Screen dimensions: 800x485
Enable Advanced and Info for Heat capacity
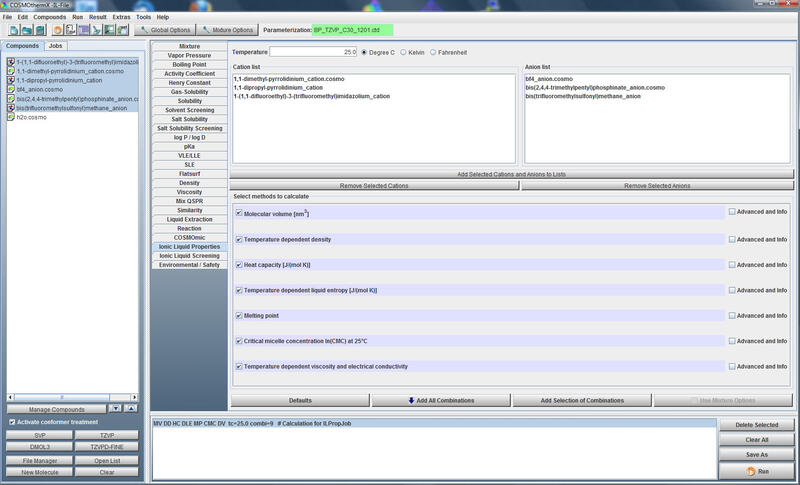(732, 264)
